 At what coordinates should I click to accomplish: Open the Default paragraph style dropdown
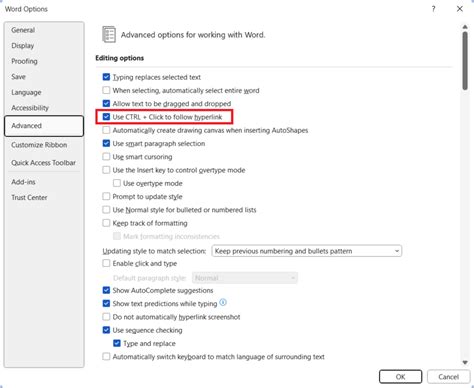pos(245,278)
